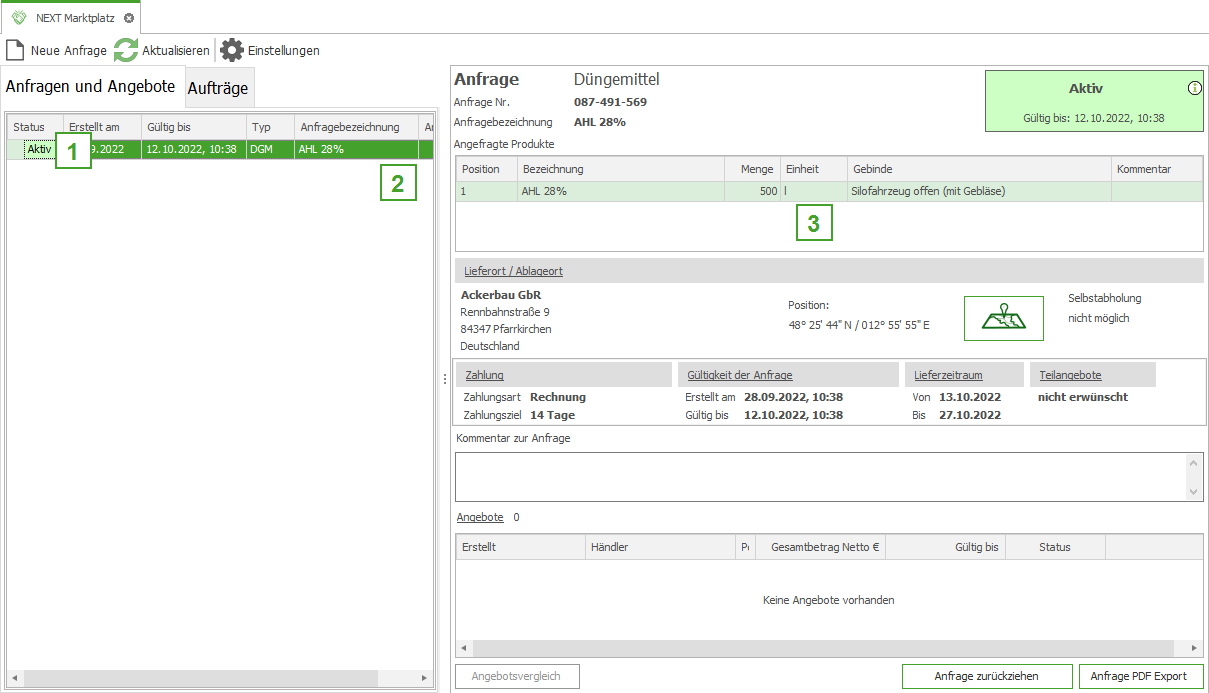Click the NEXT Marktplatz logo icon
Viewport: 1209px width, 693px height.
coord(19,18)
